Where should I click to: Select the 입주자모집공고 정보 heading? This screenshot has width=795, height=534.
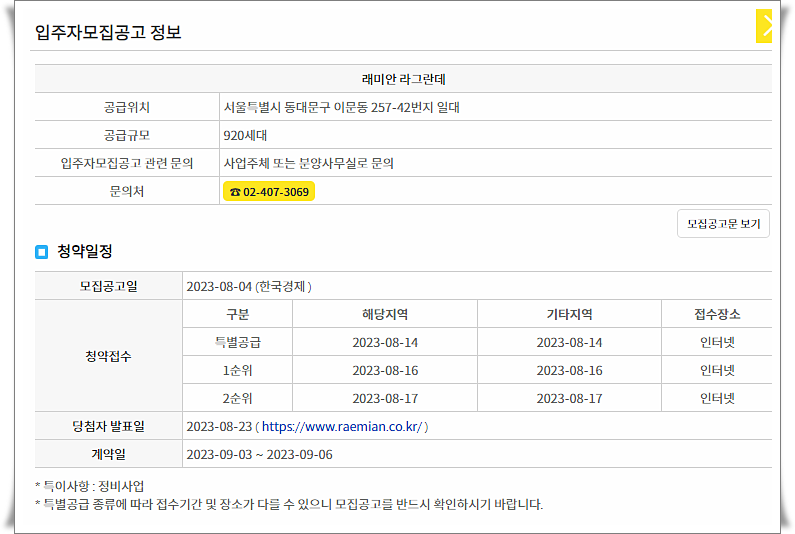(108, 32)
